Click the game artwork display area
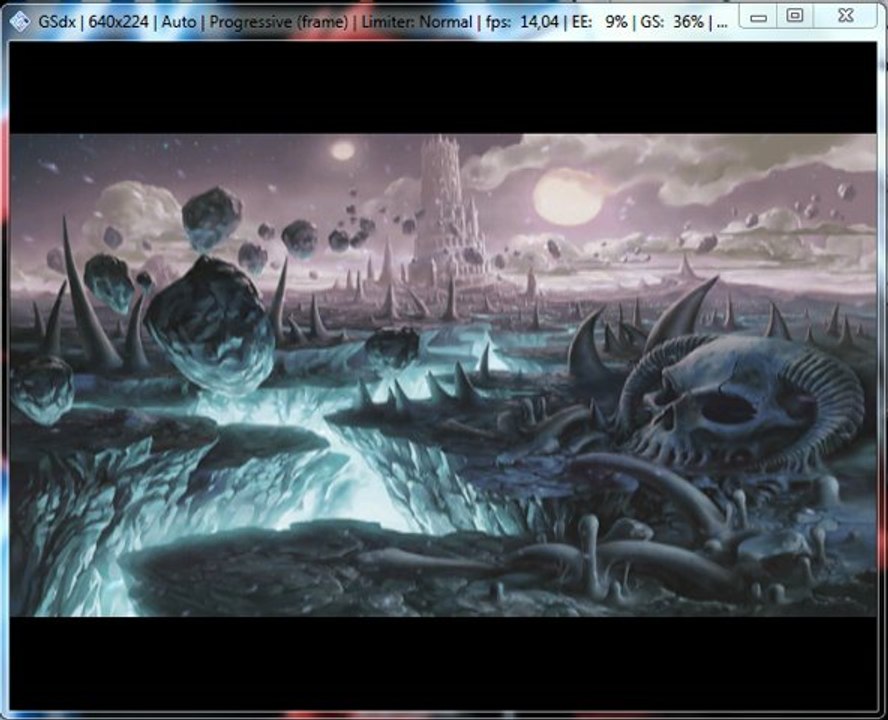The height and width of the screenshot is (720, 888). click(x=443, y=374)
